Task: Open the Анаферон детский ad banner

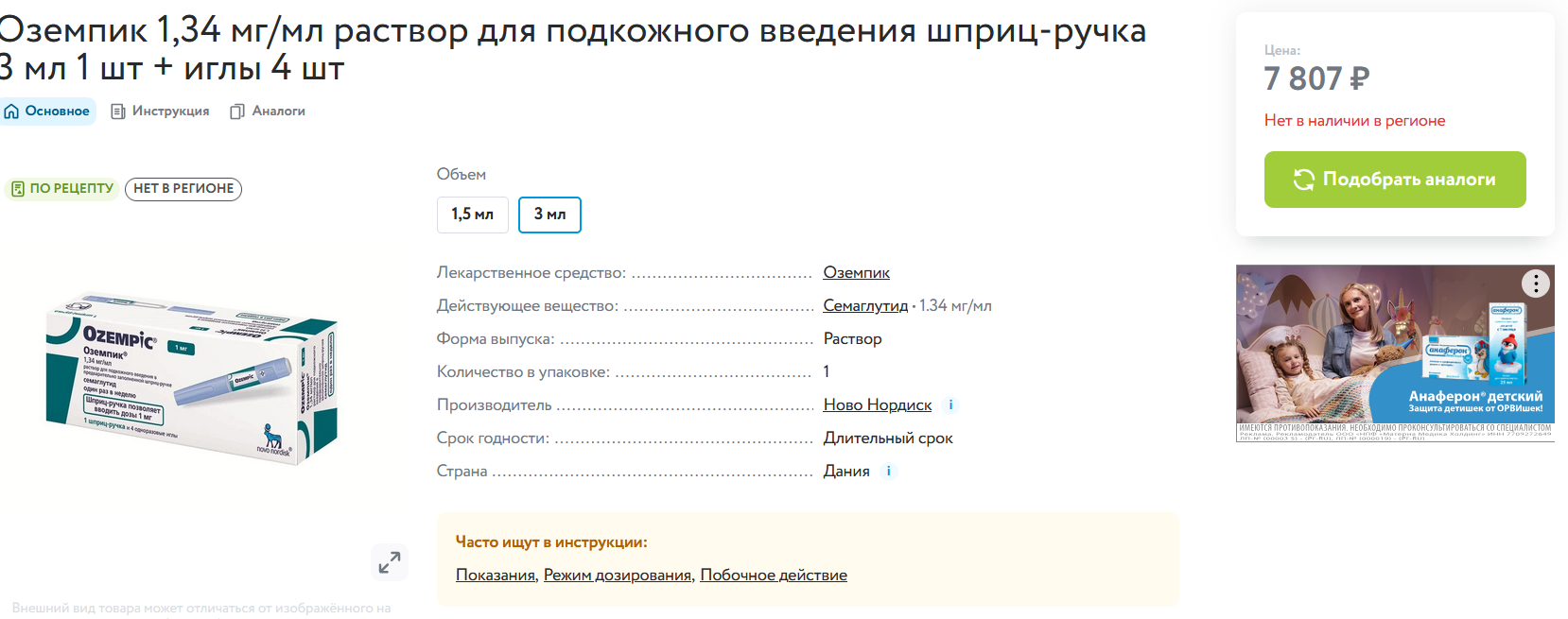Action: click(x=1395, y=353)
